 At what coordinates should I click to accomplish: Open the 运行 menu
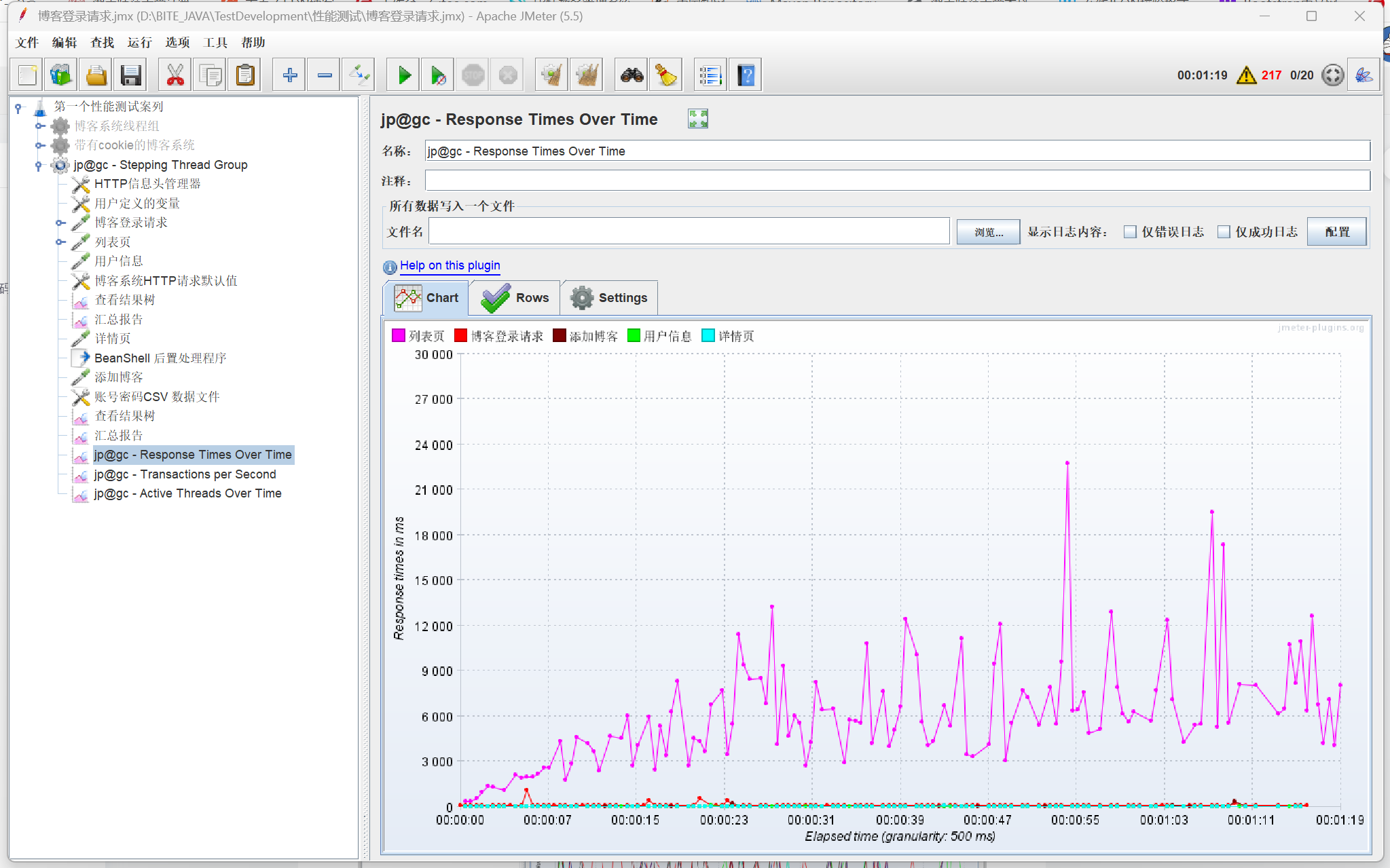(x=139, y=43)
